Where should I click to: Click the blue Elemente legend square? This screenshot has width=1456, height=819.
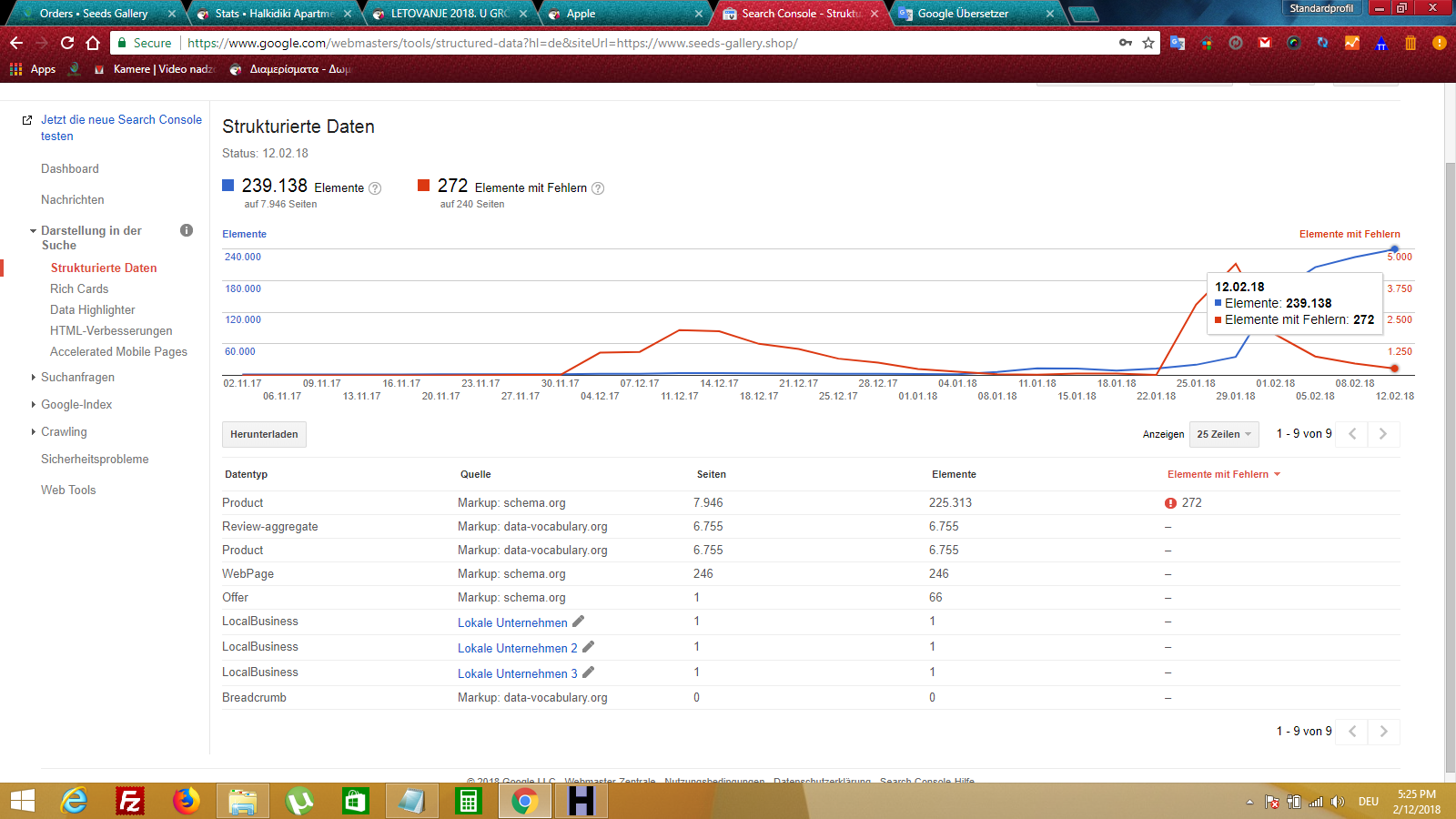click(228, 185)
